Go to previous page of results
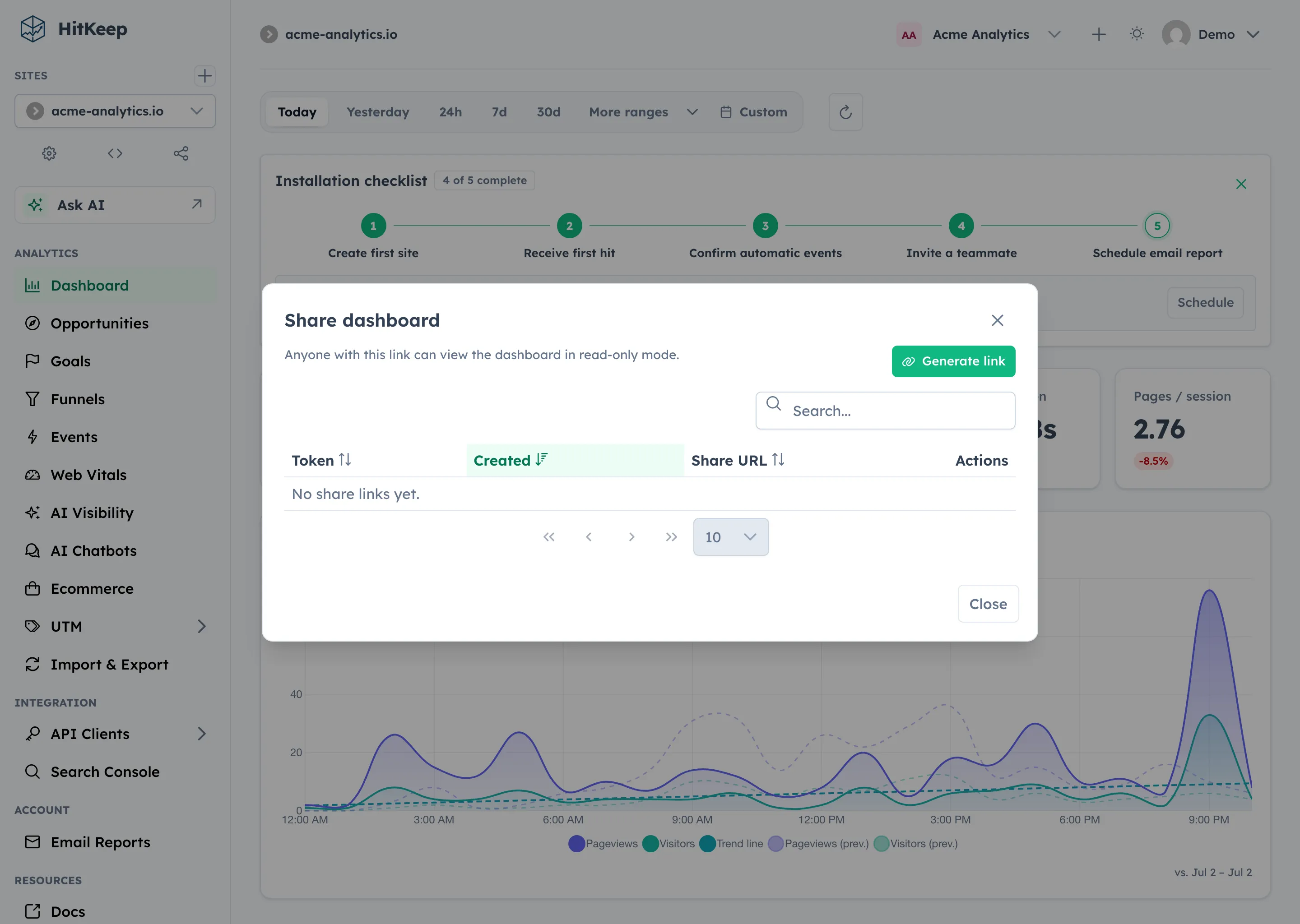1300x924 pixels. (589, 537)
